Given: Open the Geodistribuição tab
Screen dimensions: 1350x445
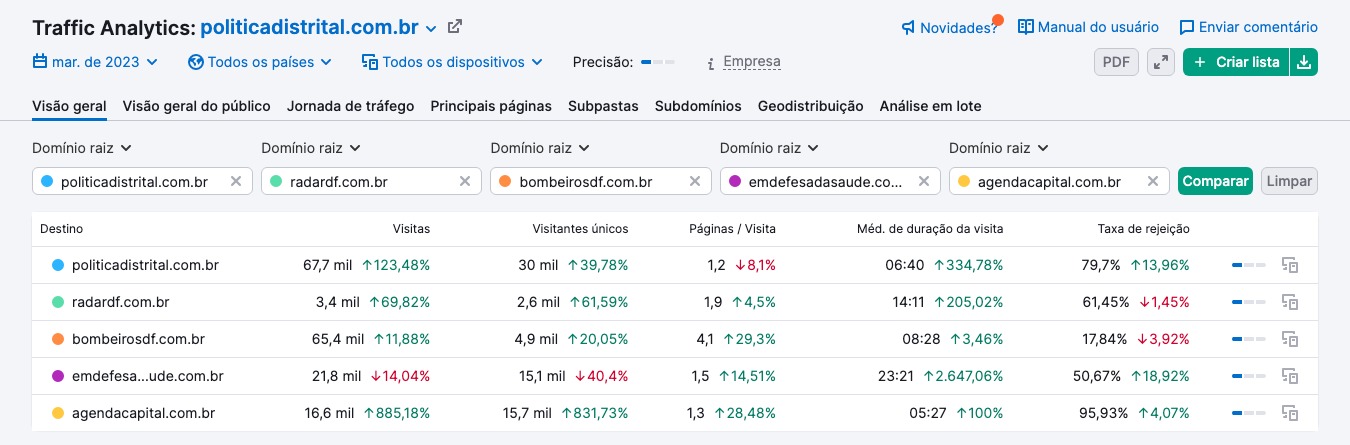Looking at the screenshot, I should pyautogui.click(x=810, y=106).
